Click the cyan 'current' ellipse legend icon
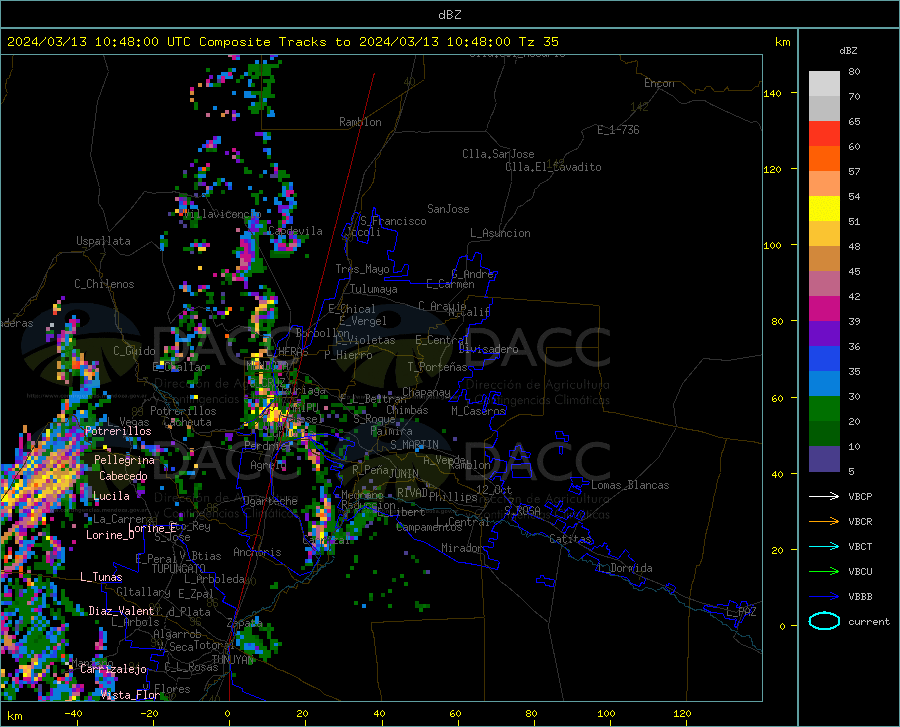 (x=824, y=621)
